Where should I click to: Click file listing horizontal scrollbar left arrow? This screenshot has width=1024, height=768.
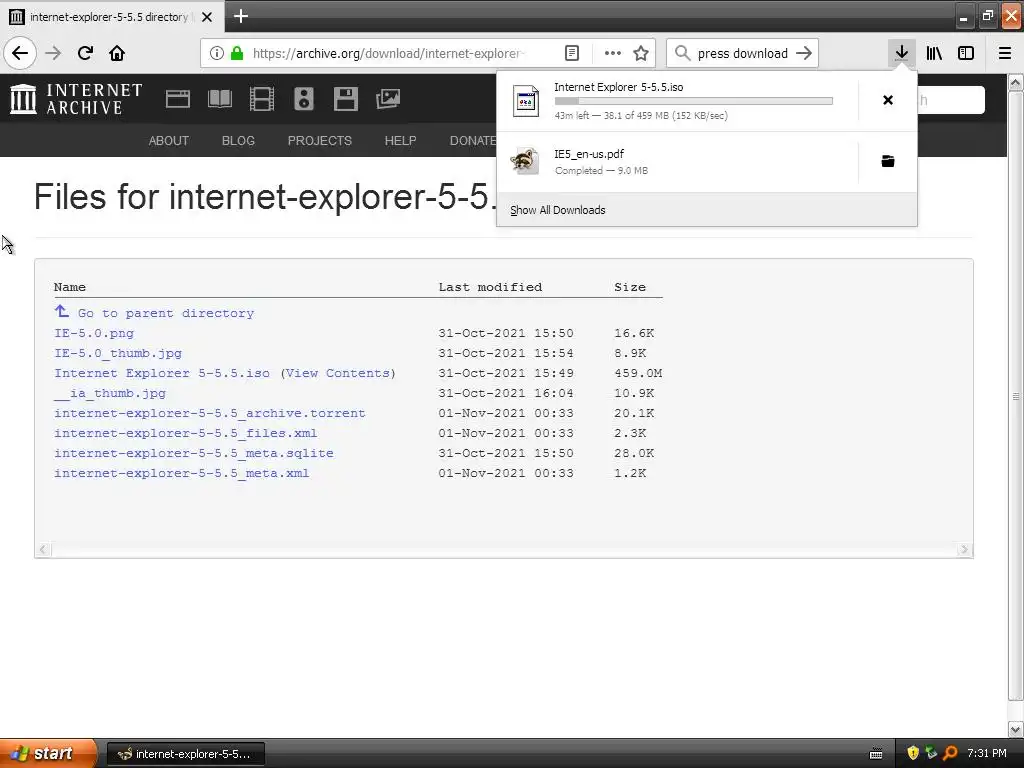click(x=43, y=550)
